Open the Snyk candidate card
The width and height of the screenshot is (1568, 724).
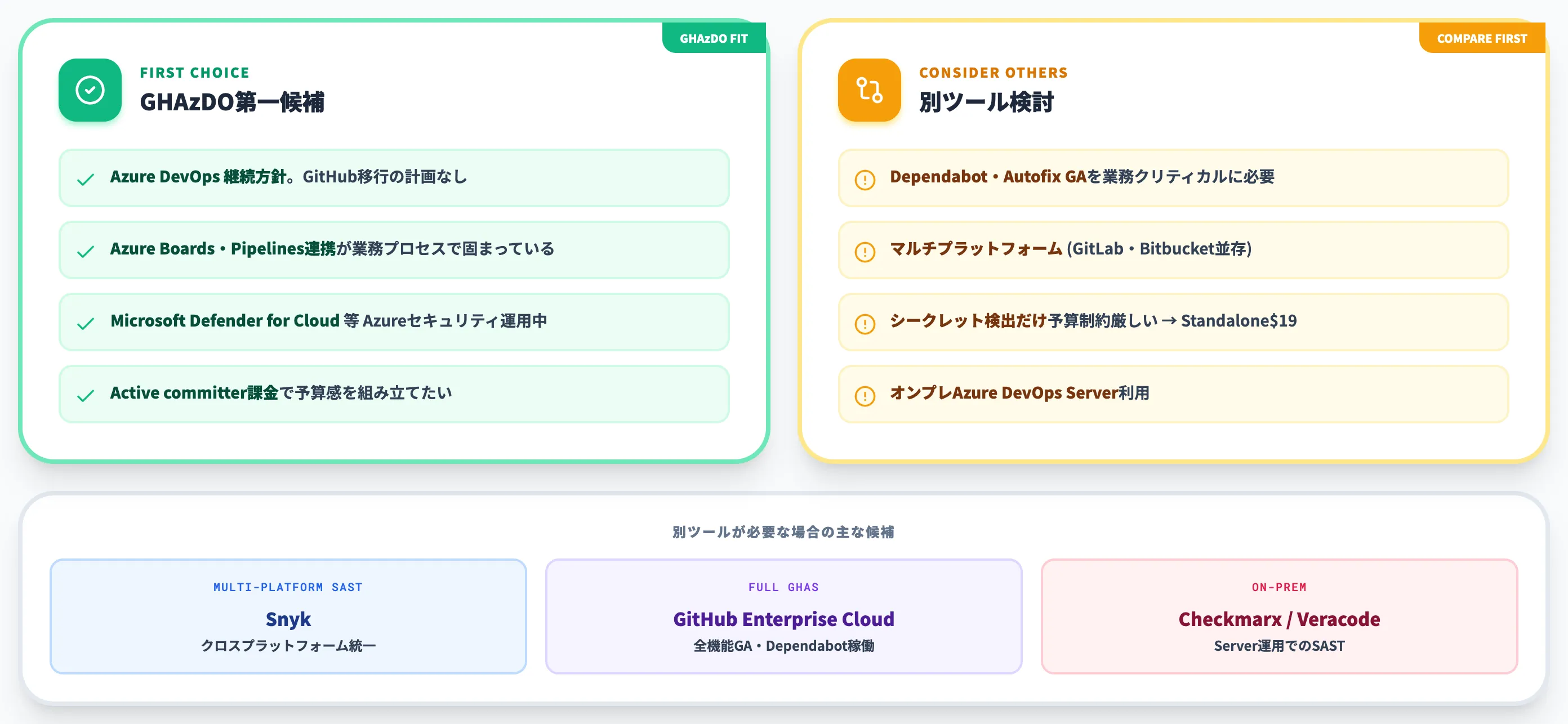point(288,616)
